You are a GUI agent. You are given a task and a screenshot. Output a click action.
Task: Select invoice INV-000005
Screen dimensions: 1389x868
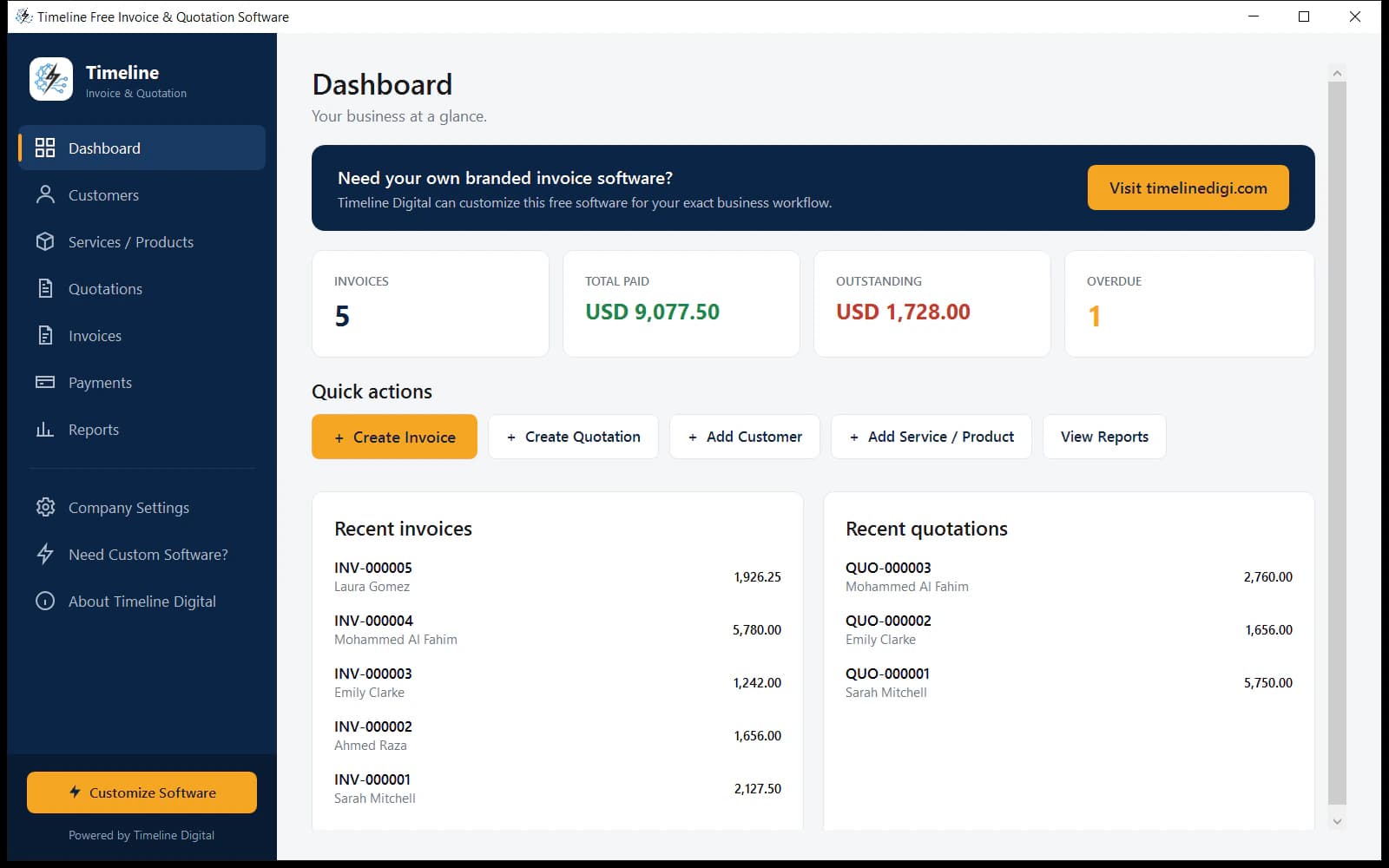pyautogui.click(x=557, y=576)
